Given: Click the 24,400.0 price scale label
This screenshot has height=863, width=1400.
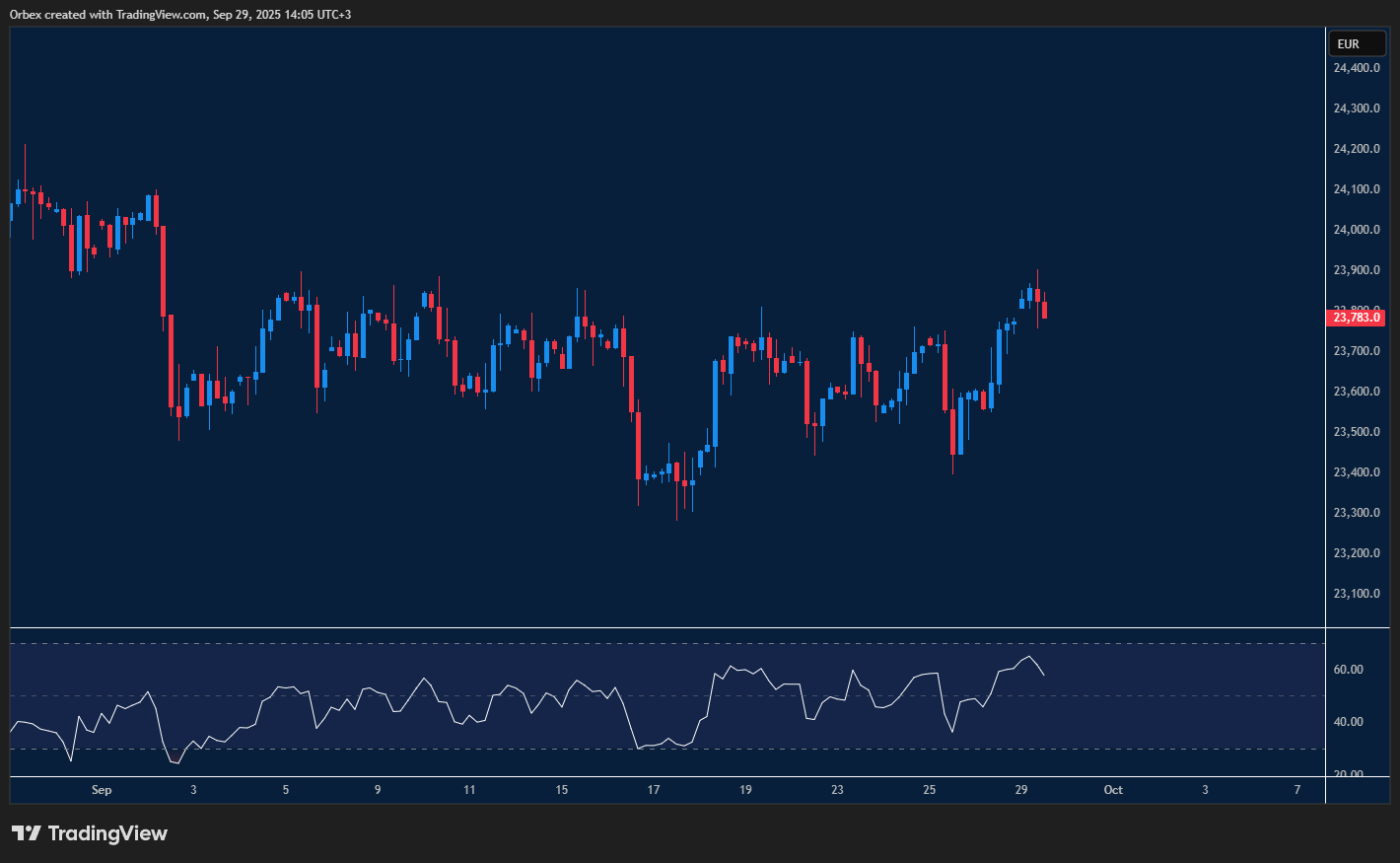Looking at the screenshot, I should click(1356, 68).
